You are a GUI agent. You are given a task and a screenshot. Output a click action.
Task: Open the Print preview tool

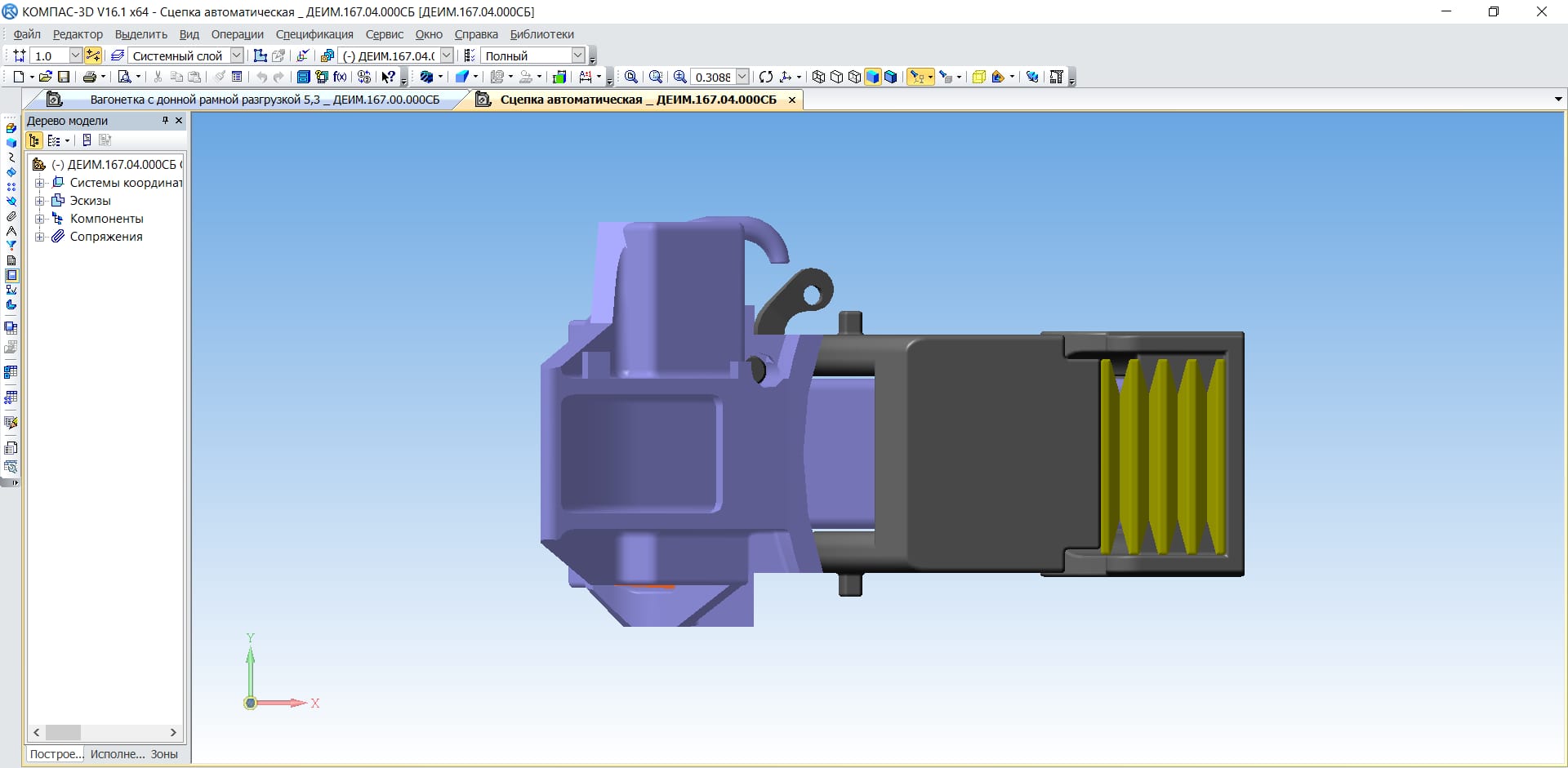pos(124,77)
